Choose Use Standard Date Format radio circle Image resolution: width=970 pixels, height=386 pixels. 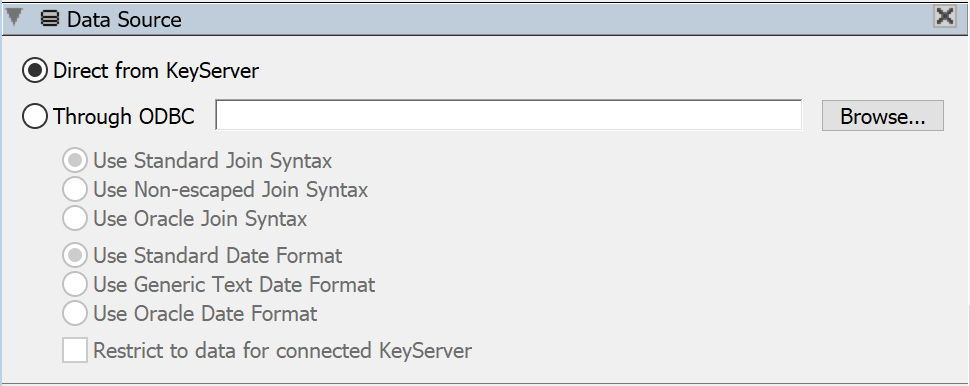74,255
